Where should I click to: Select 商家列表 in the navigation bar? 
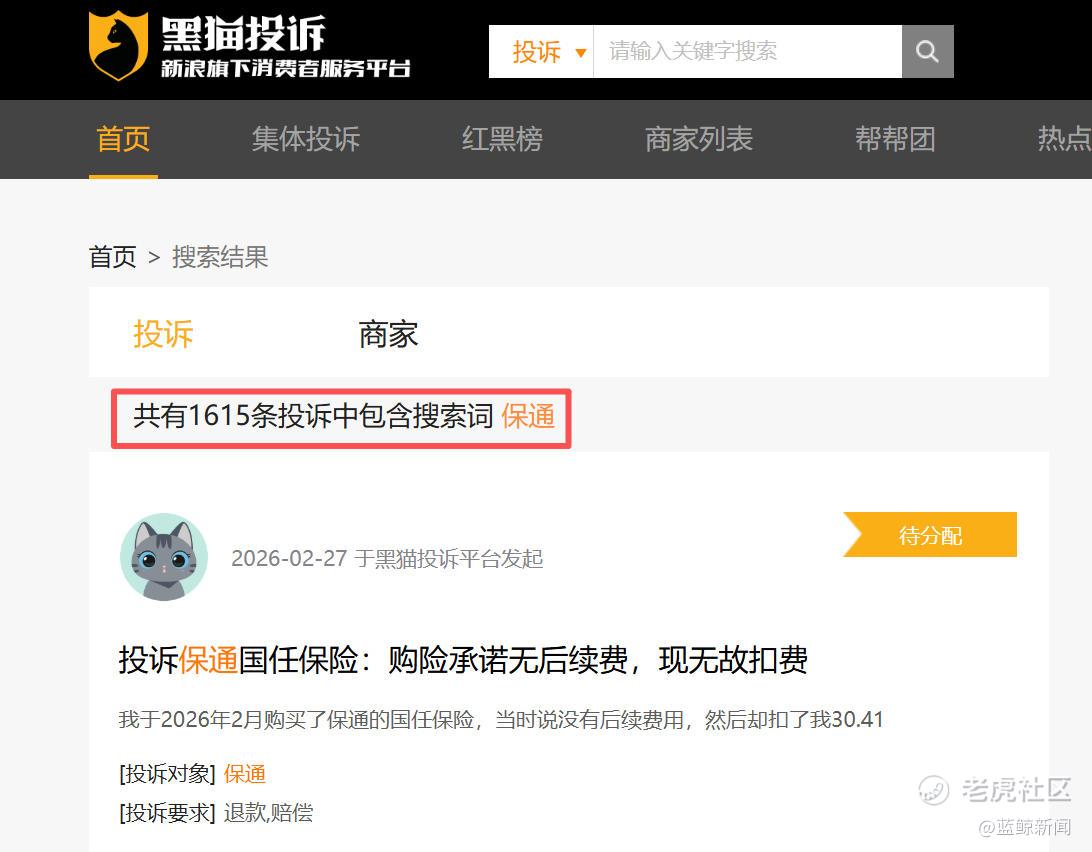[699, 139]
